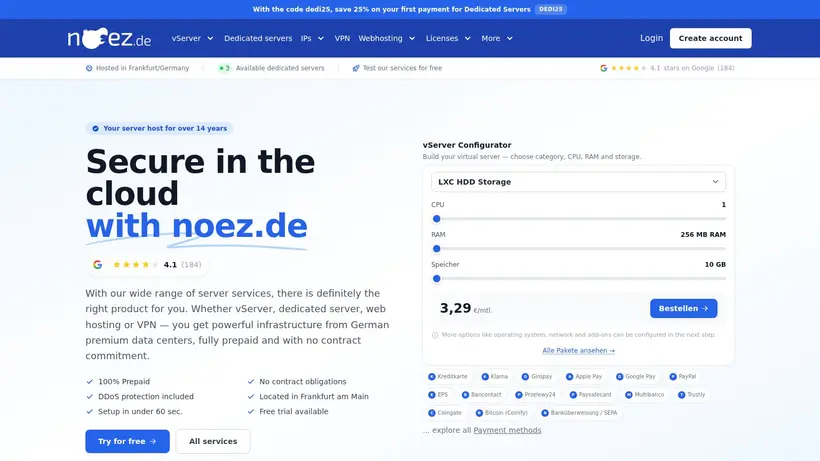
Task: Click the Bestellen order button
Action: tap(684, 308)
